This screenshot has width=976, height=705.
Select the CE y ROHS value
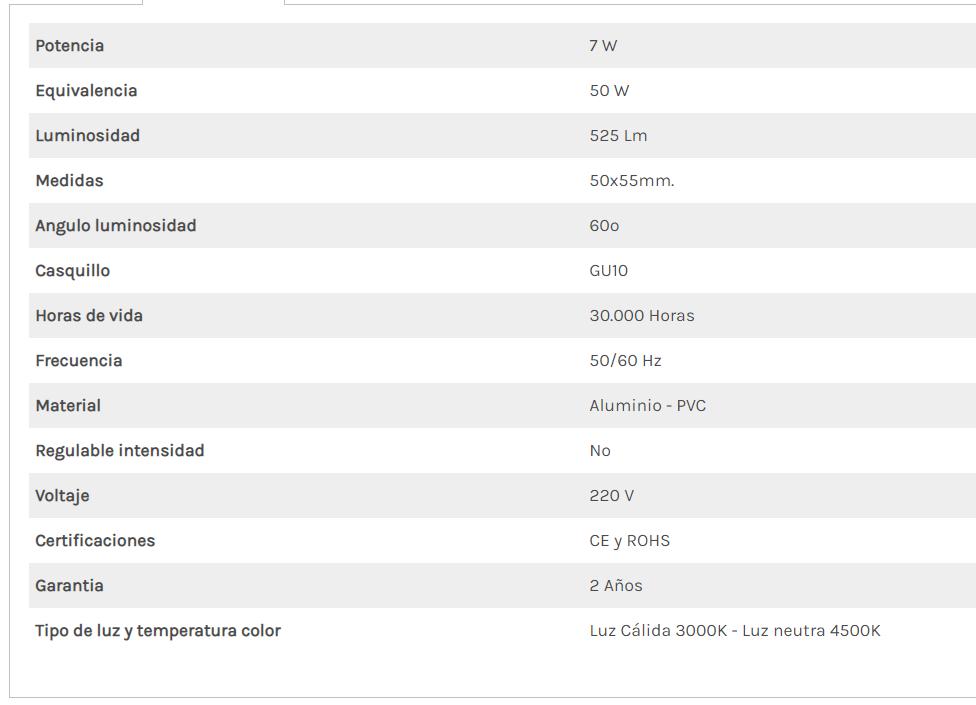629,541
